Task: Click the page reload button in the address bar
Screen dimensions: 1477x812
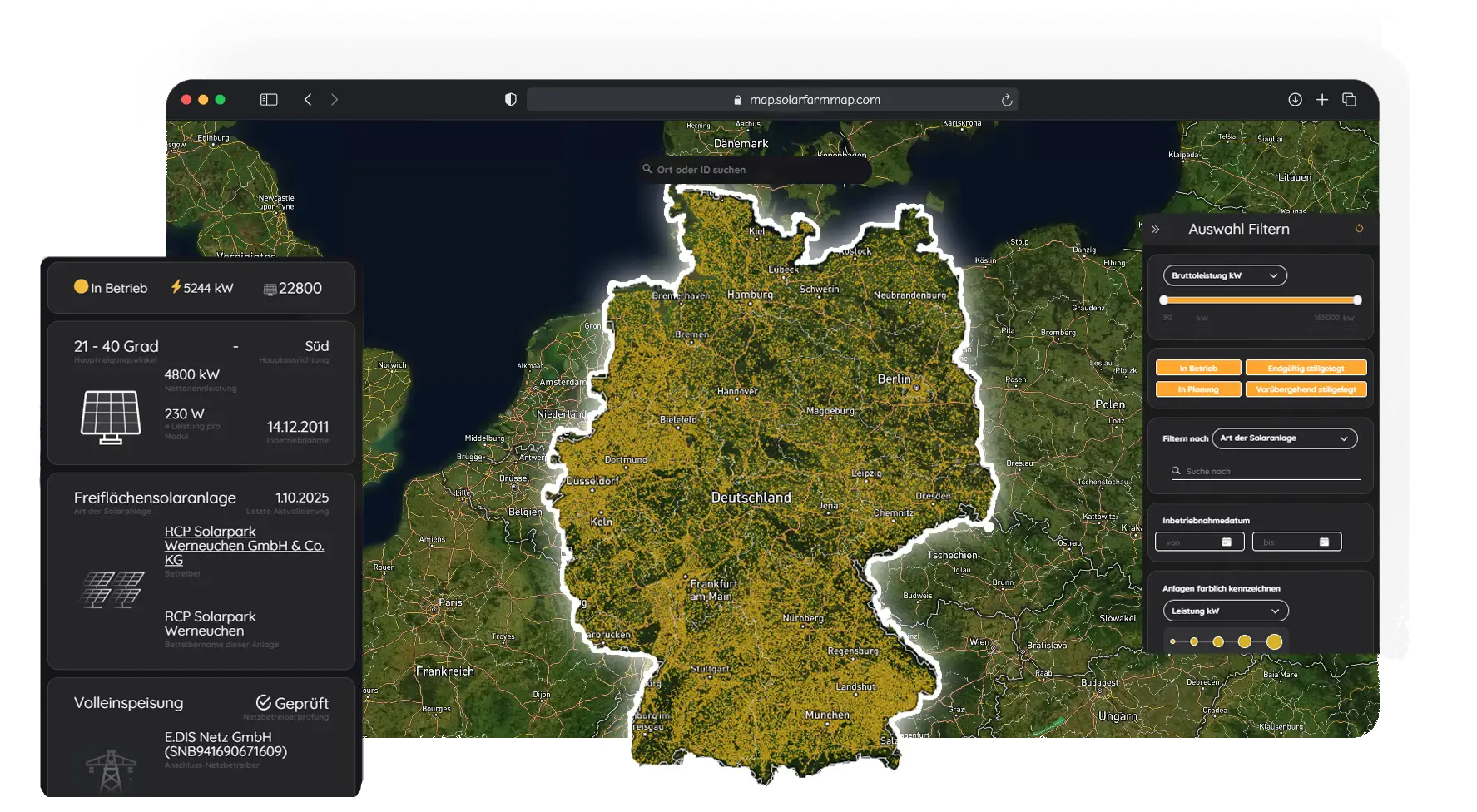Action: pyautogui.click(x=1006, y=99)
